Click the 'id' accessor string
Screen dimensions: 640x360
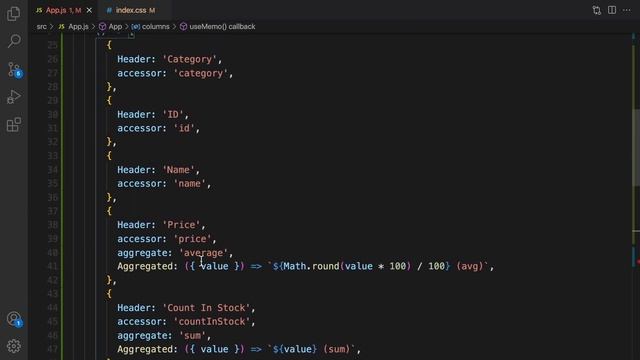tap(184, 128)
